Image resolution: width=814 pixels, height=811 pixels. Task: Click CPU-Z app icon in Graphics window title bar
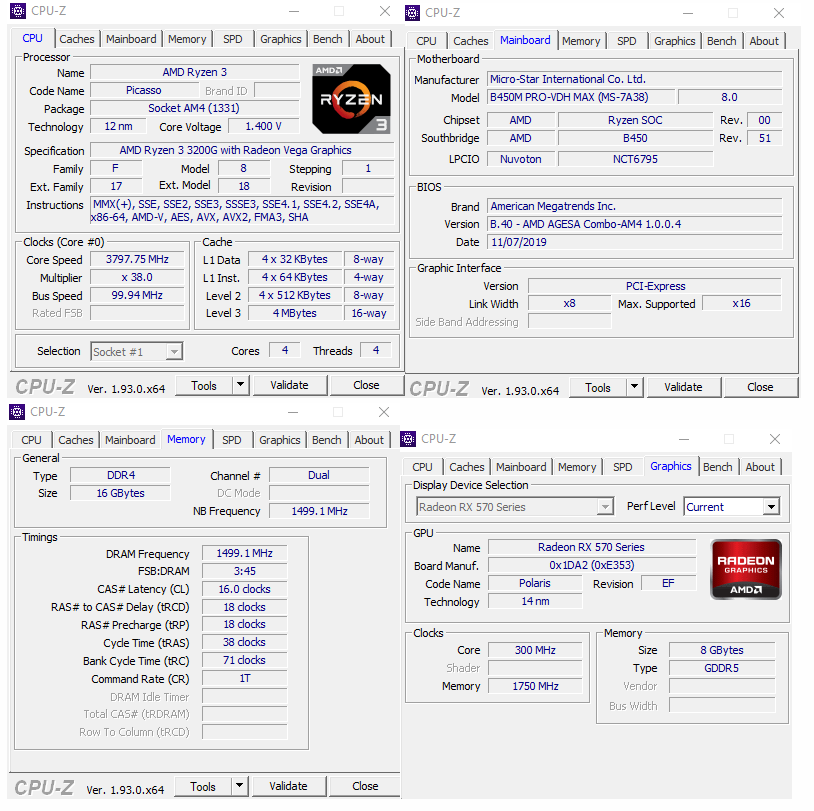408,439
